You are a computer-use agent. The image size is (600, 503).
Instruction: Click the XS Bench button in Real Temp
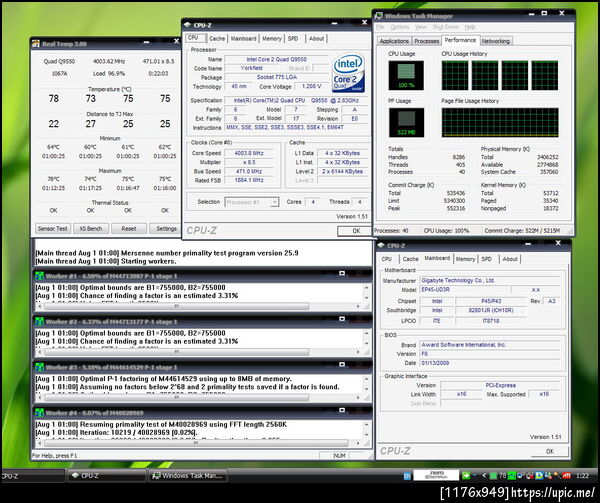91,228
